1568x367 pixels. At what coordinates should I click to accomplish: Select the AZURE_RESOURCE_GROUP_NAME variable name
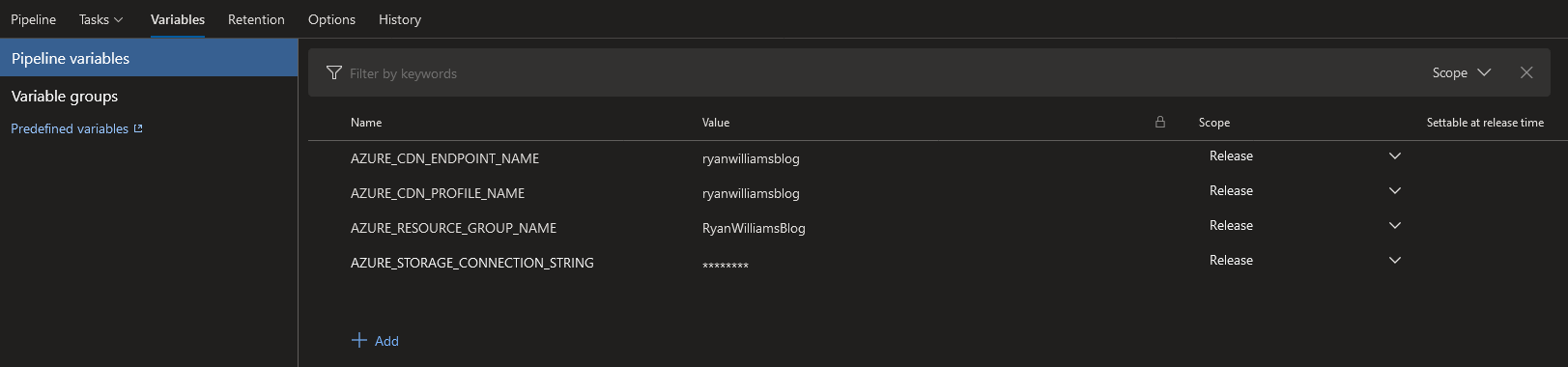pos(453,228)
